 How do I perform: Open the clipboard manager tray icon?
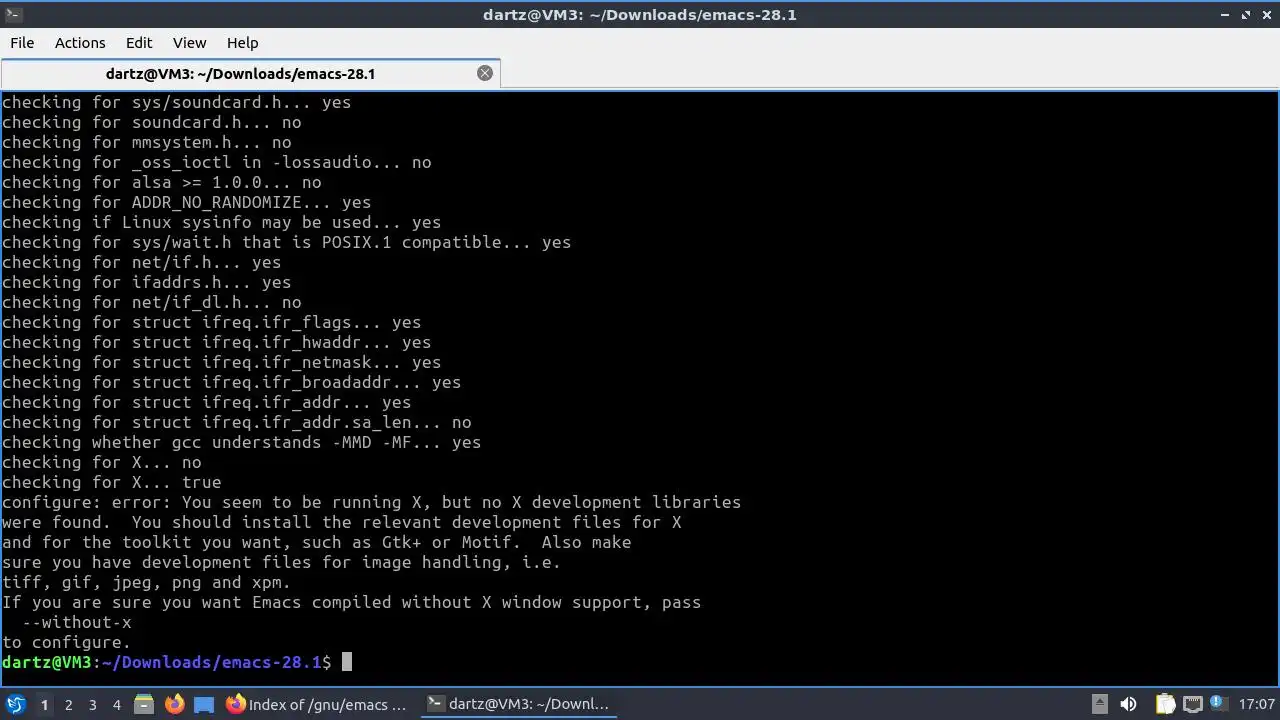point(1165,704)
